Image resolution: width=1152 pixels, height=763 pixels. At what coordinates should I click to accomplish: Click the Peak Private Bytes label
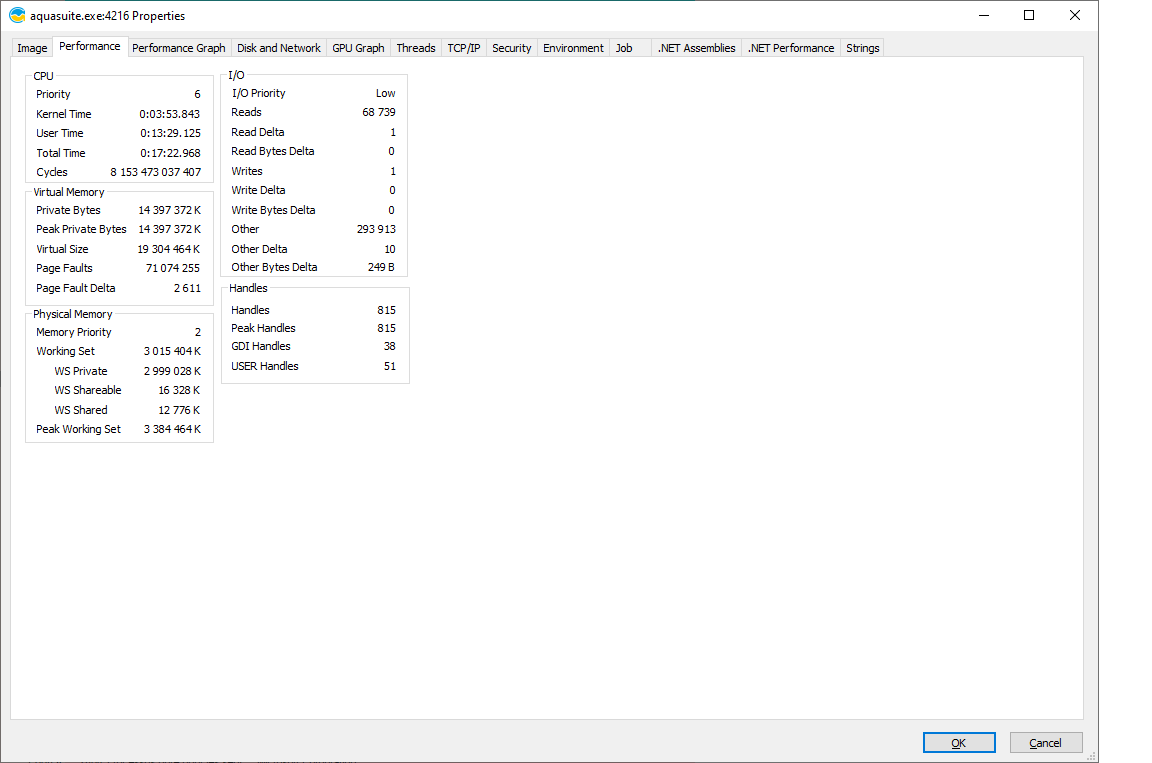(81, 229)
